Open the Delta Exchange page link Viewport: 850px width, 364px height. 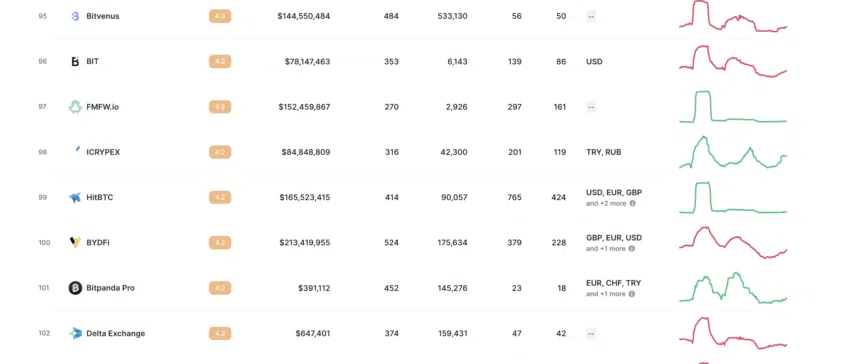115,333
